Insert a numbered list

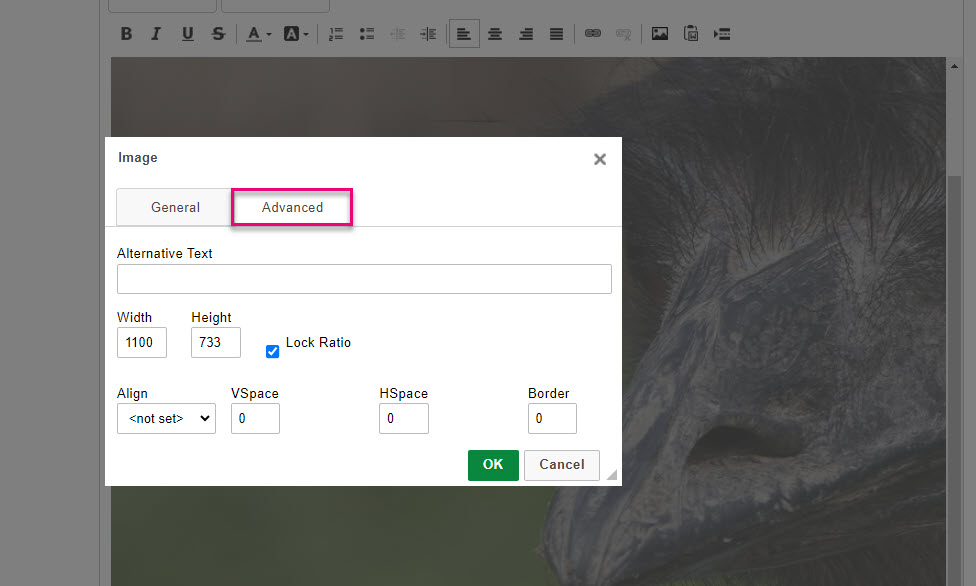[336, 34]
